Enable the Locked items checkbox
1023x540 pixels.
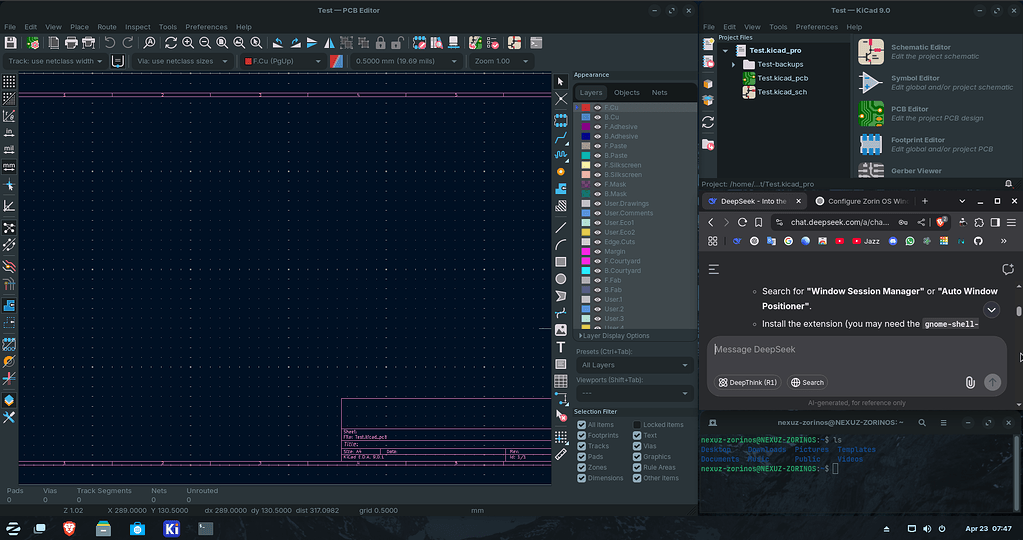(636, 425)
